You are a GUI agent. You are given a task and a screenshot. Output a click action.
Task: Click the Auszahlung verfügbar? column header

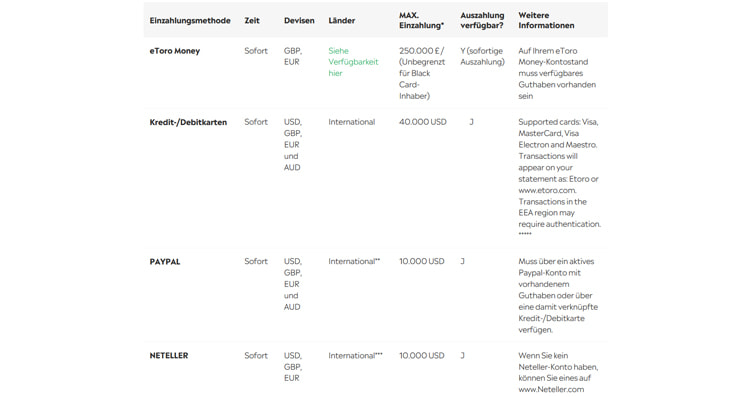(482, 20)
